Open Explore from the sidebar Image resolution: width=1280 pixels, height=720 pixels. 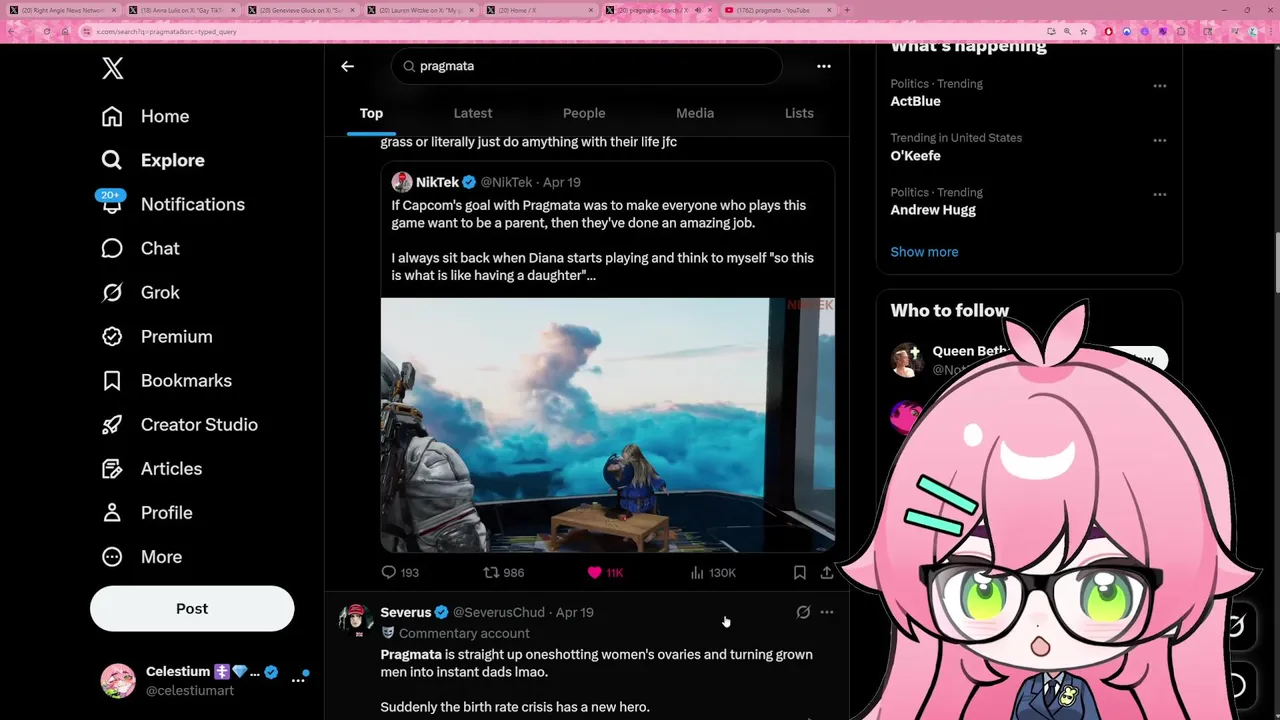point(153,160)
